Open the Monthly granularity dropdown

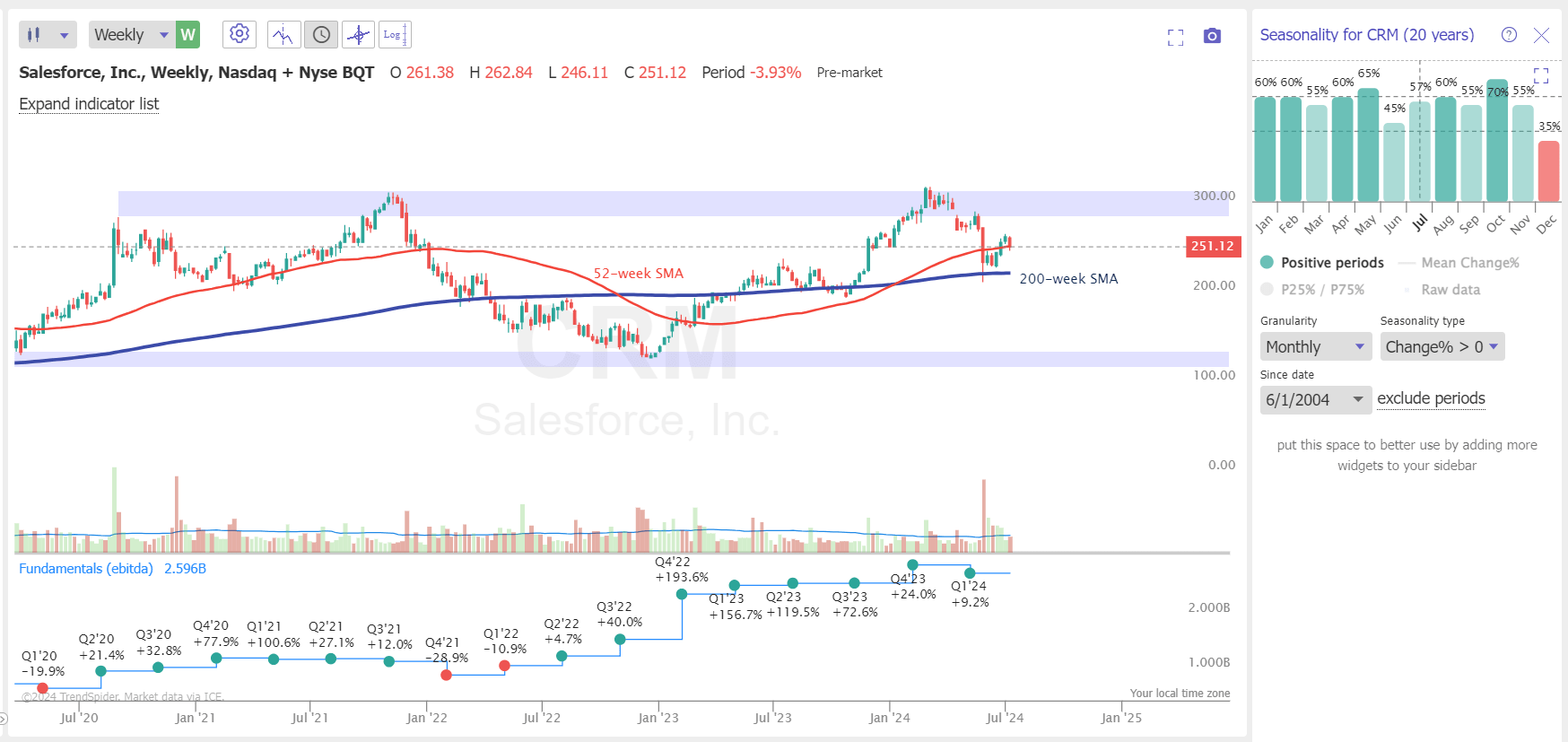pyautogui.click(x=1316, y=347)
